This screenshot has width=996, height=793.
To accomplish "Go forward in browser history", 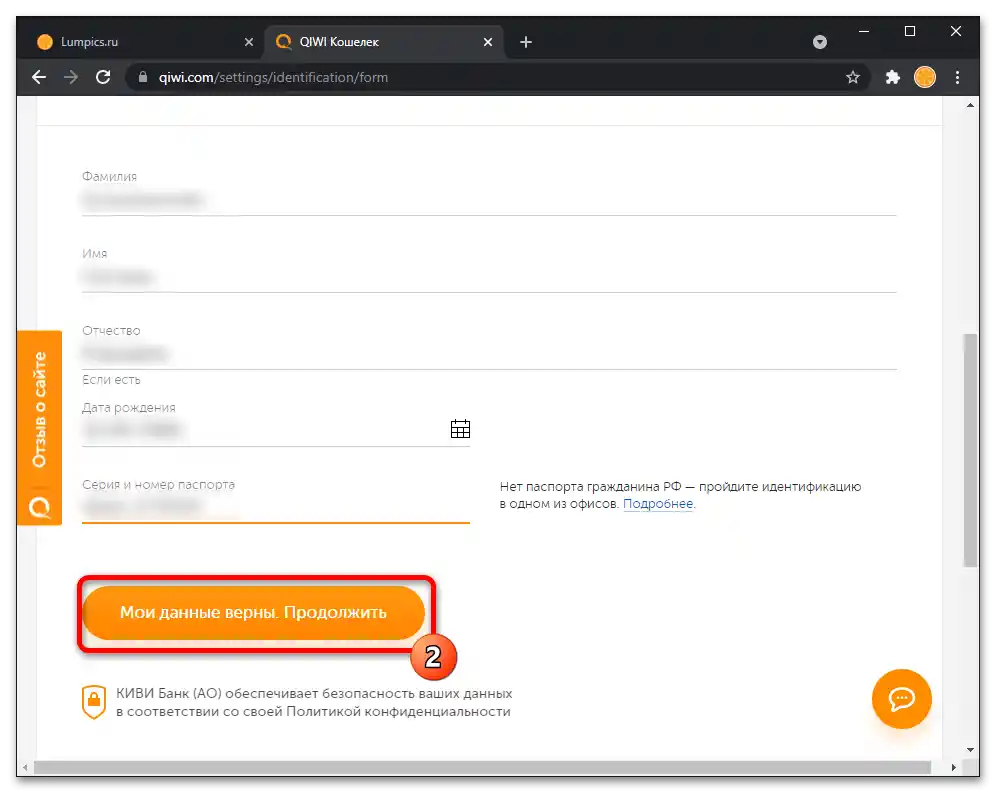I will pyautogui.click(x=71, y=78).
